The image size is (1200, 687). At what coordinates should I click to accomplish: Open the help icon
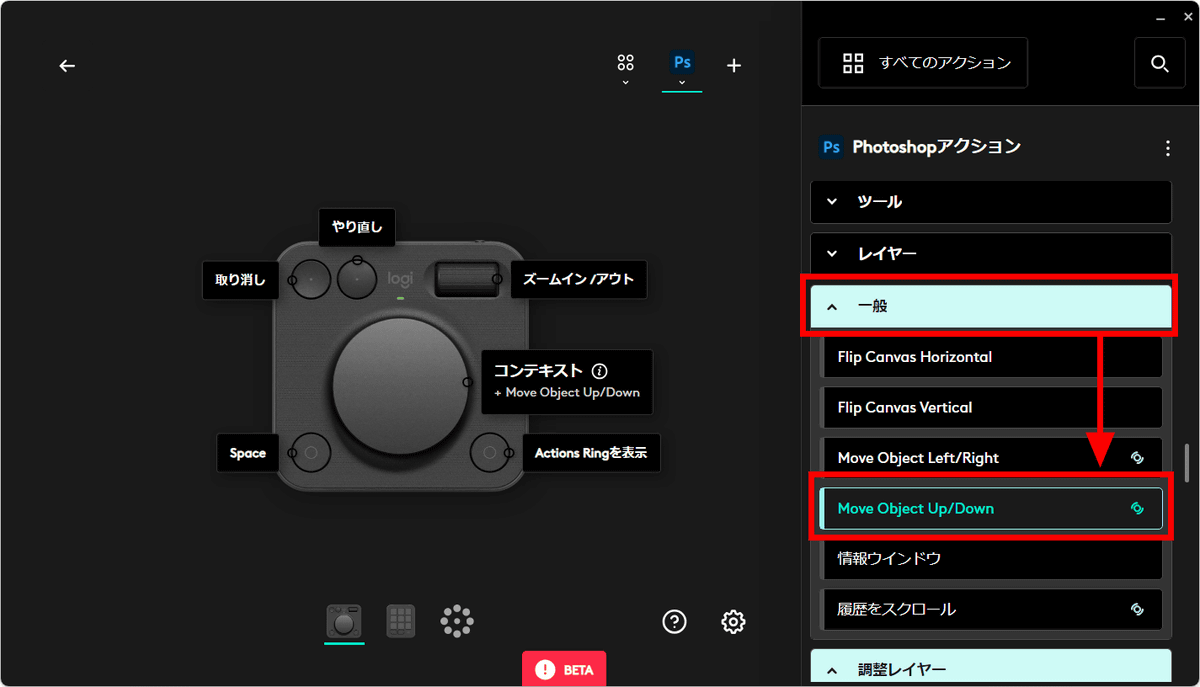coord(674,621)
